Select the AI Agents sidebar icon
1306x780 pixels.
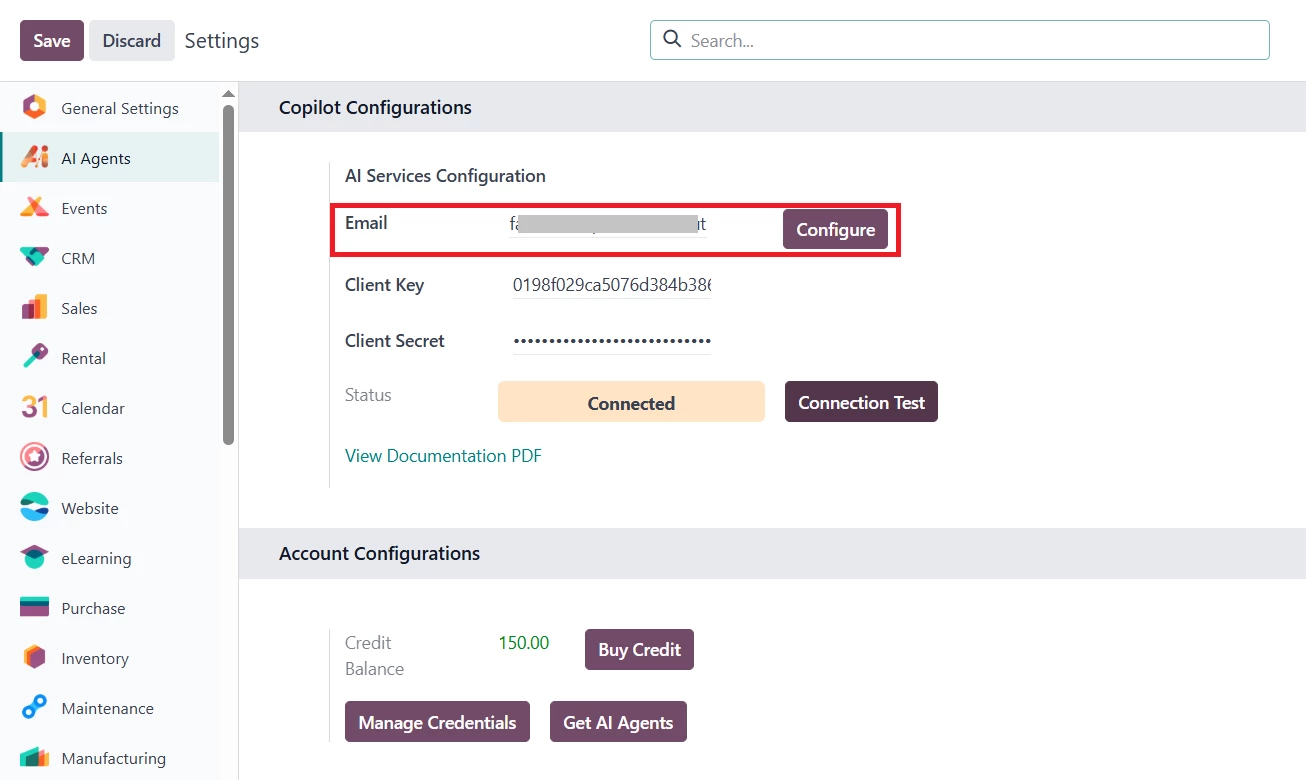tap(34, 158)
